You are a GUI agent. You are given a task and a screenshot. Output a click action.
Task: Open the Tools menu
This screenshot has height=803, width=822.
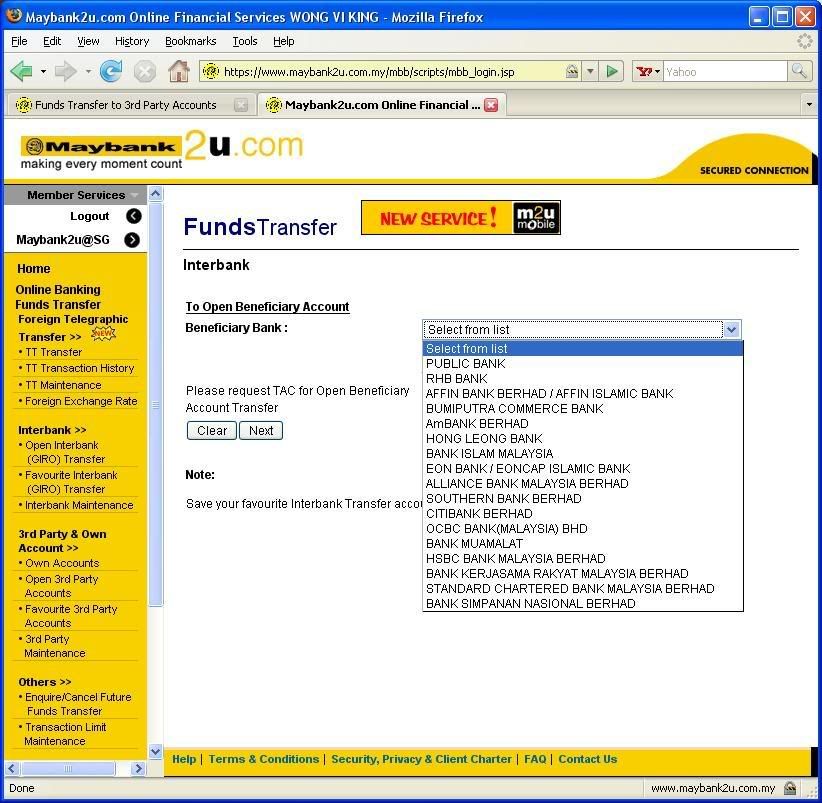point(245,41)
